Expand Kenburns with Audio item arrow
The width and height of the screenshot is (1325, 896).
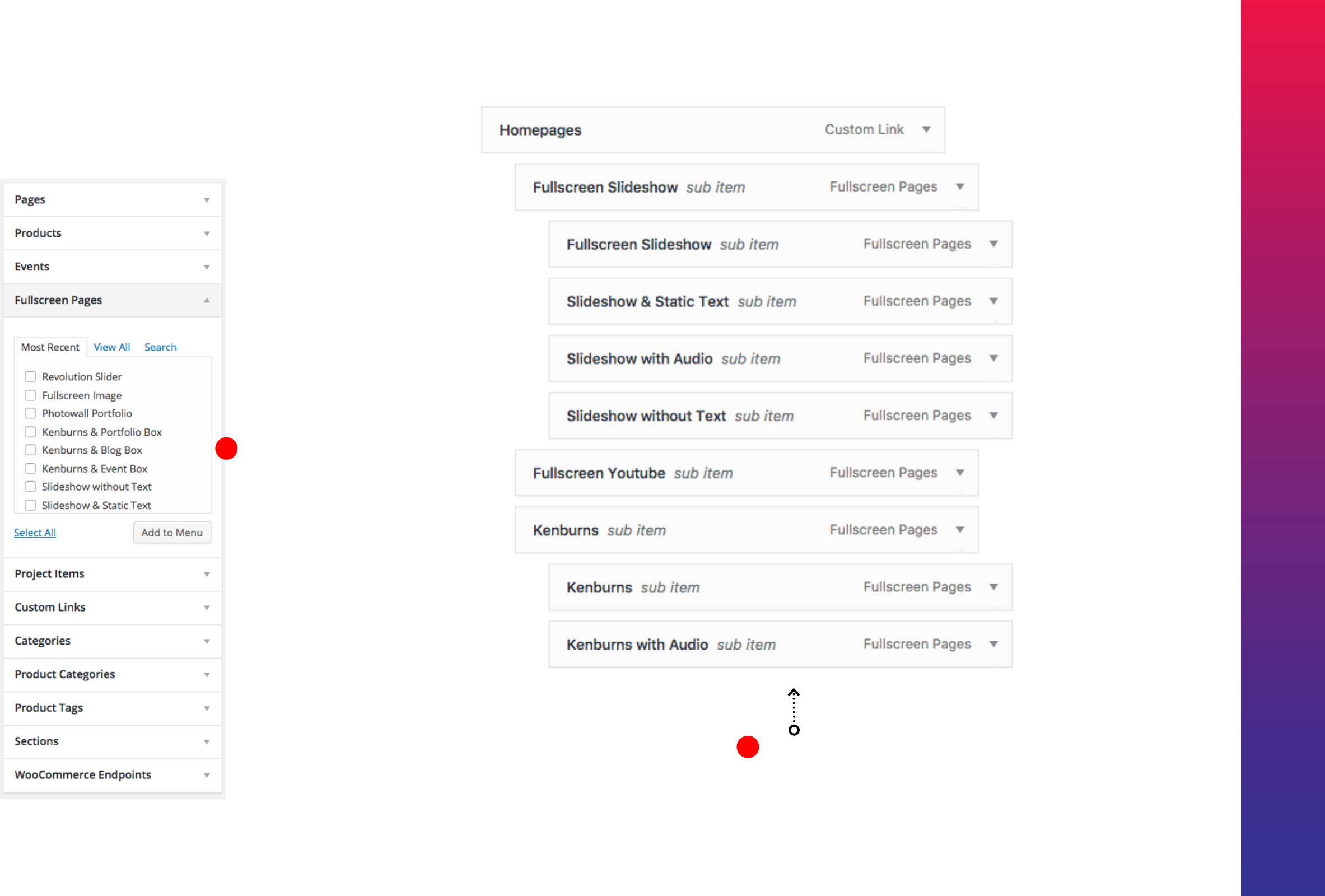[x=993, y=644]
